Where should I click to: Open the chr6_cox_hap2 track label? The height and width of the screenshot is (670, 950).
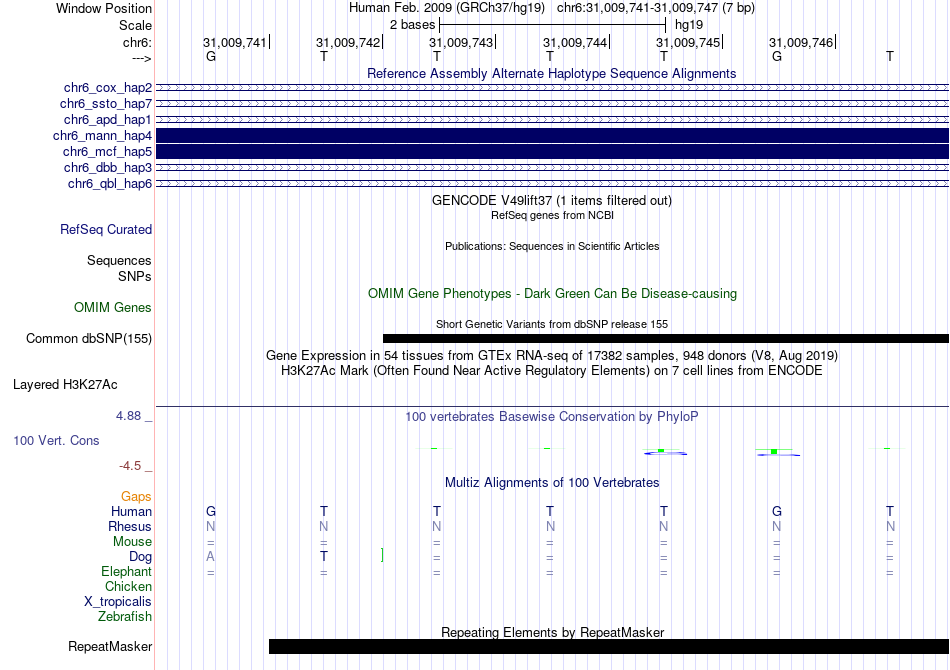pyautogui.click(x=108, y=88)
